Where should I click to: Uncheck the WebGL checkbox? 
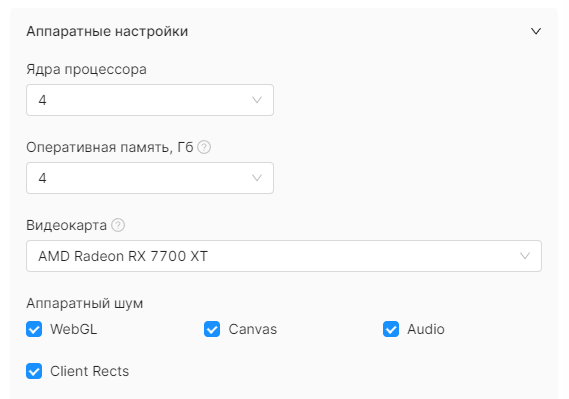(34, 329)
